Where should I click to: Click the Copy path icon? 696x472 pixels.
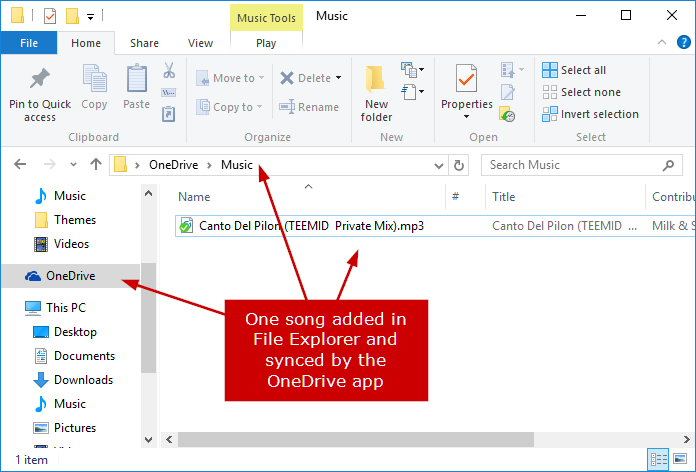pos(169,92)
